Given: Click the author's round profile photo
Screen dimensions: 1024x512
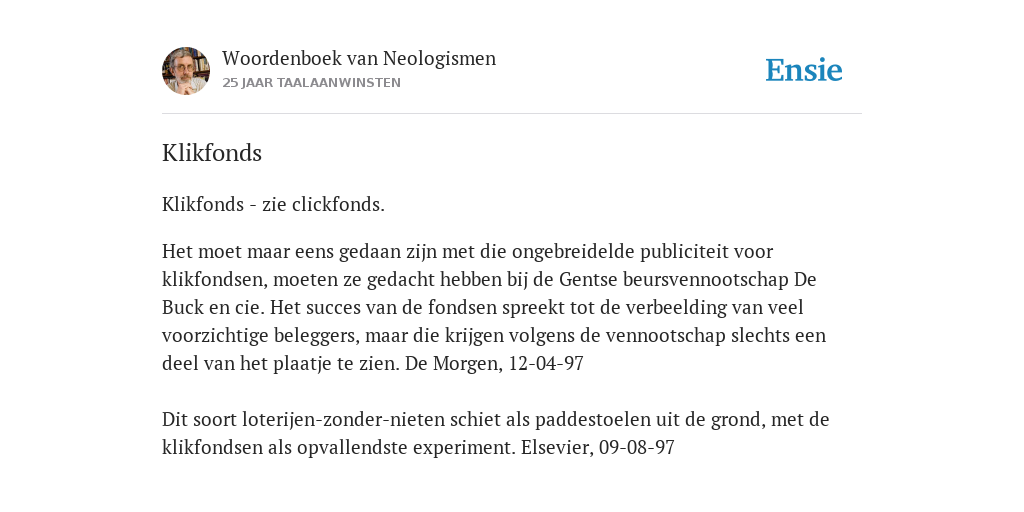Looking at the screenshot, I should (186, 71).
